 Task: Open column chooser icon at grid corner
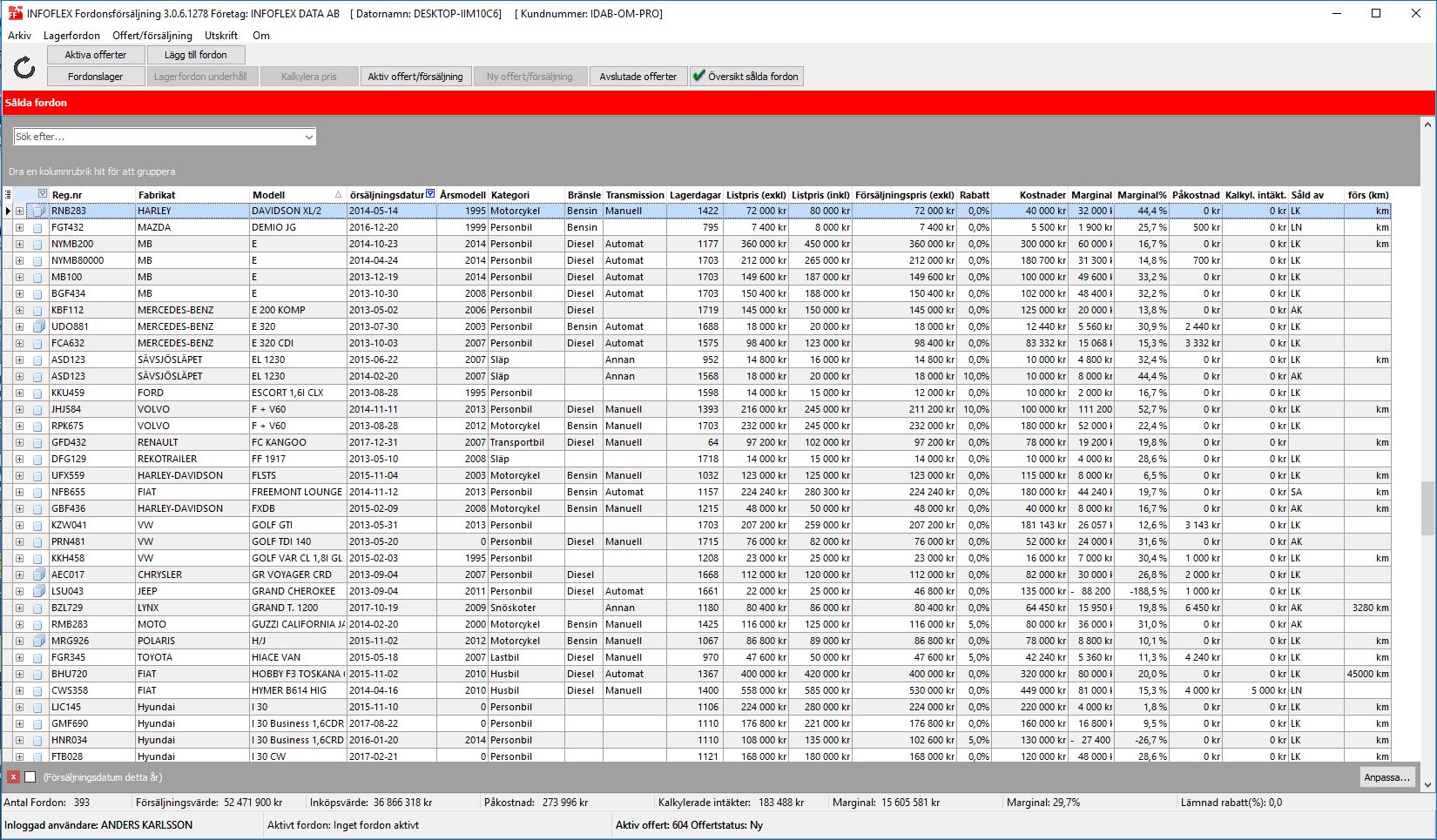(8, 194)
